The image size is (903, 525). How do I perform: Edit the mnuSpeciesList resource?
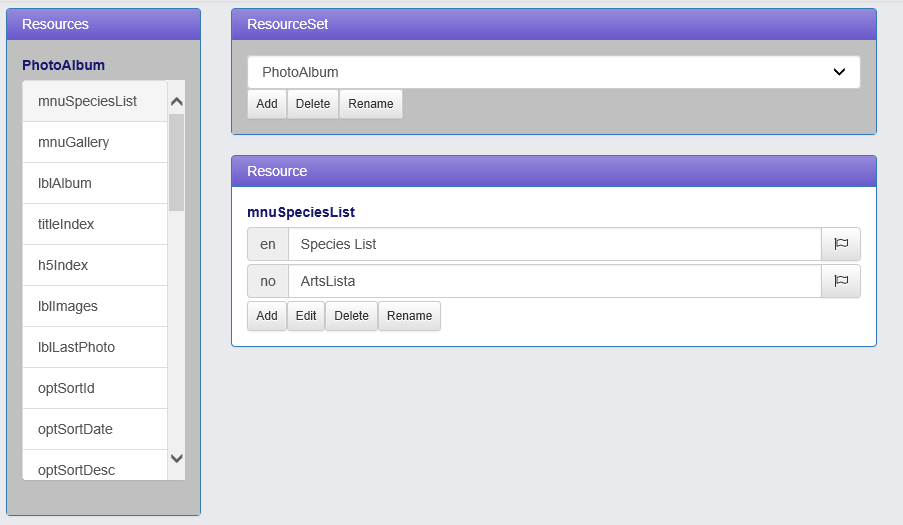(x=306, y=316)
